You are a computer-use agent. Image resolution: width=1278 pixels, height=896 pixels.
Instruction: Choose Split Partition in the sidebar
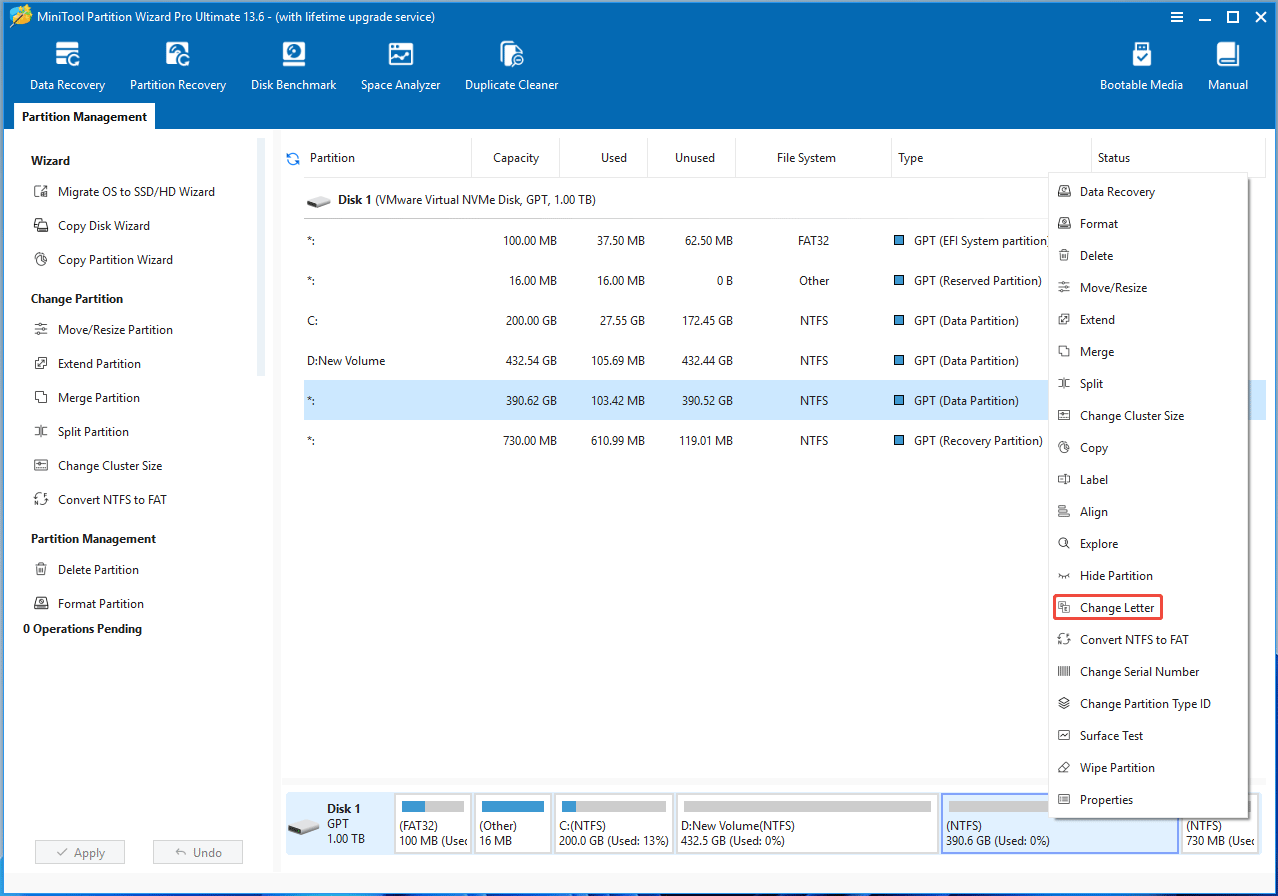tap(81, 432)
